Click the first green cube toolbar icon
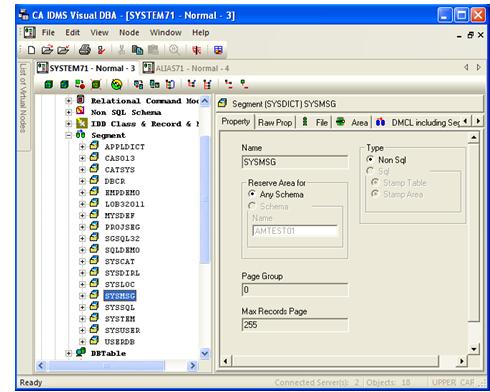This screenshot has height=392, width=490. point(49,85)
